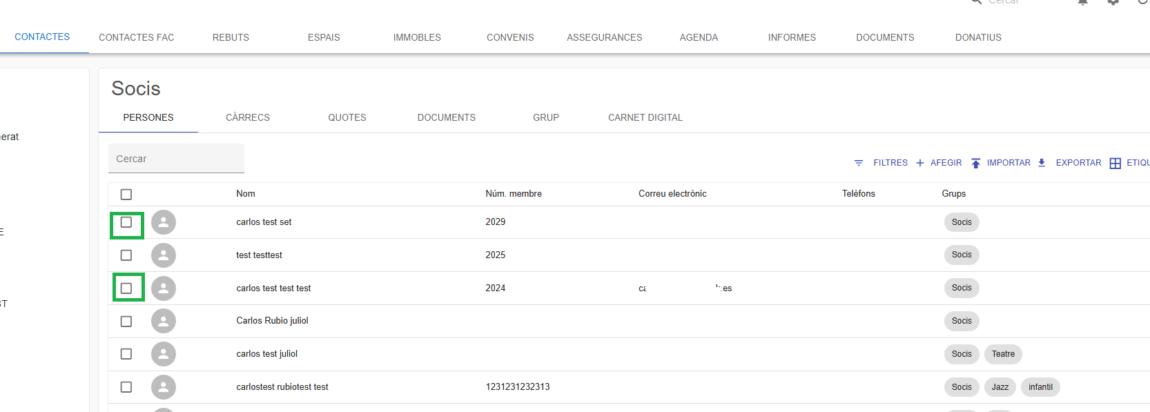This screenshot has width=1150, height=412.
Task: Click avatar icon of carlos test test test
Action: (x=164, y=288)
